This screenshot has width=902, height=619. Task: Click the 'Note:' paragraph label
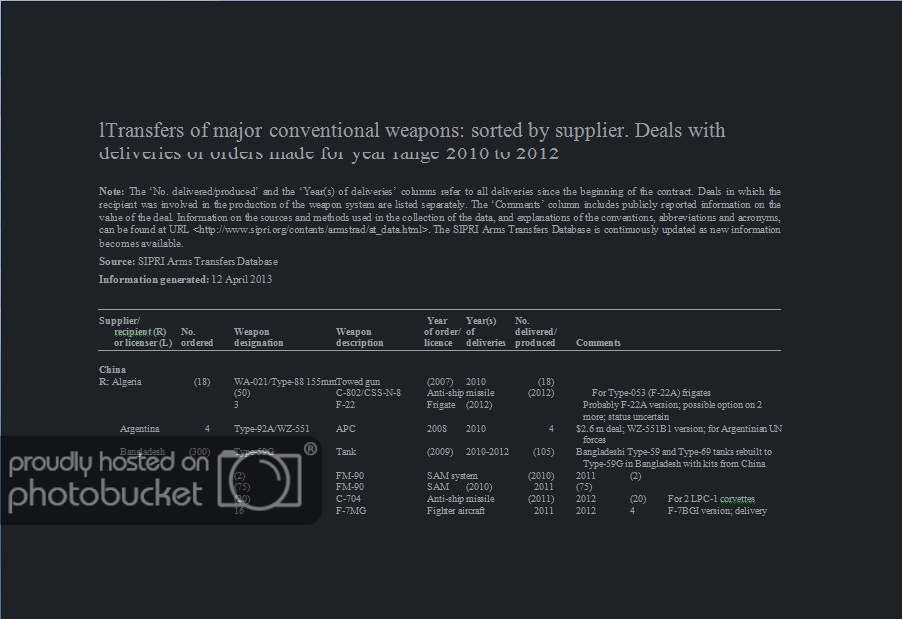pyautogui.click(x=112, y=192)
